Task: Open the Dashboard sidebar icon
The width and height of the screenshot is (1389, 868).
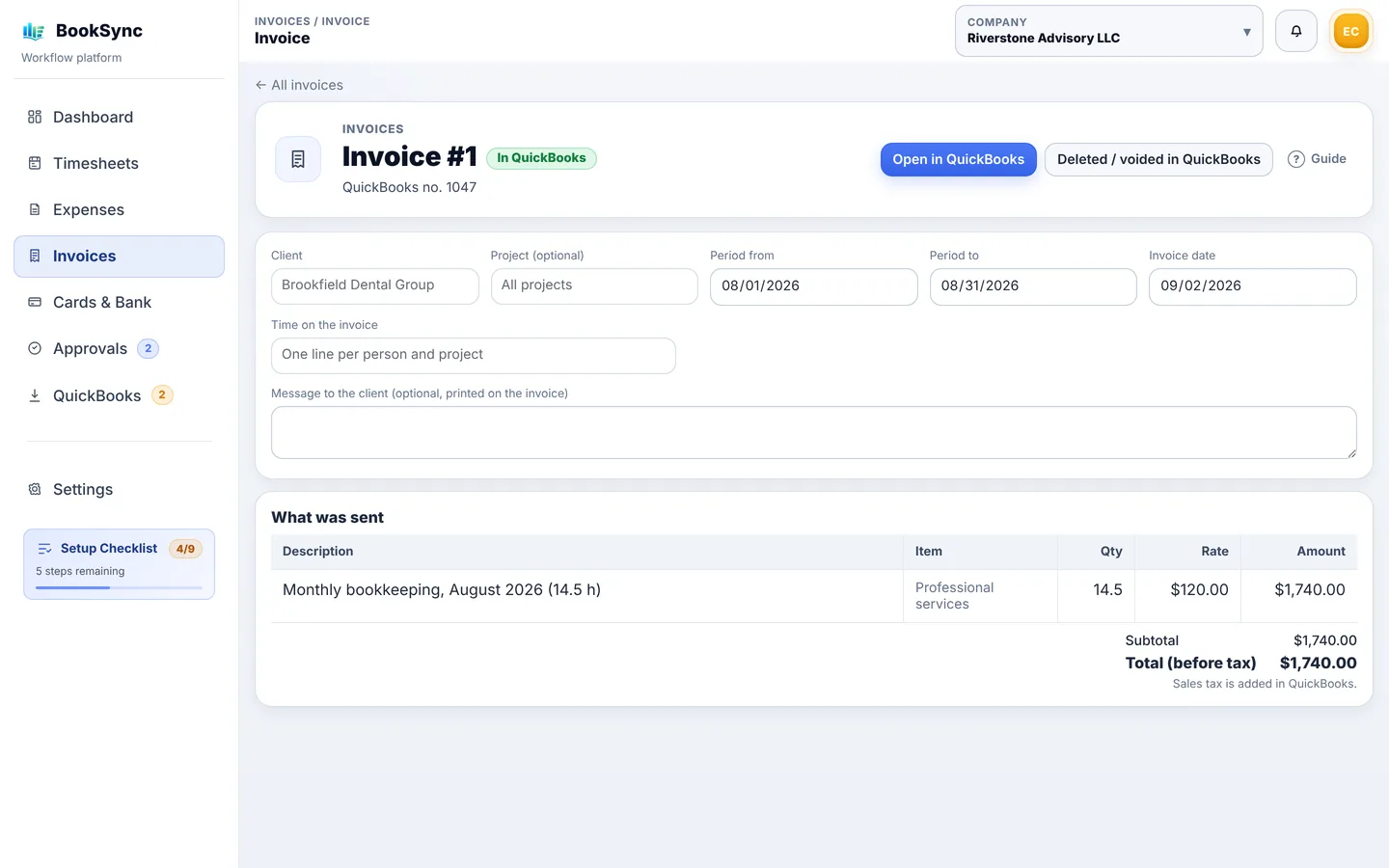Action: tap(35, 117)
